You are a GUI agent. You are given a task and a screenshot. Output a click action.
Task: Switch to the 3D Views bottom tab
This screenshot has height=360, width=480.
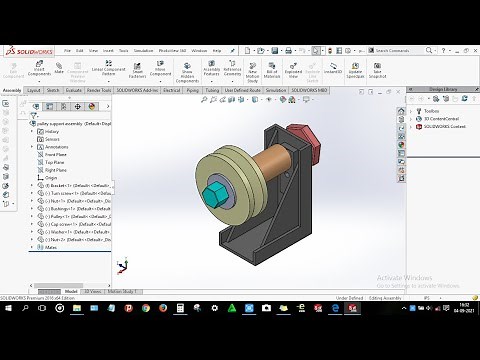pyautogui.click(x=92, y=291)
